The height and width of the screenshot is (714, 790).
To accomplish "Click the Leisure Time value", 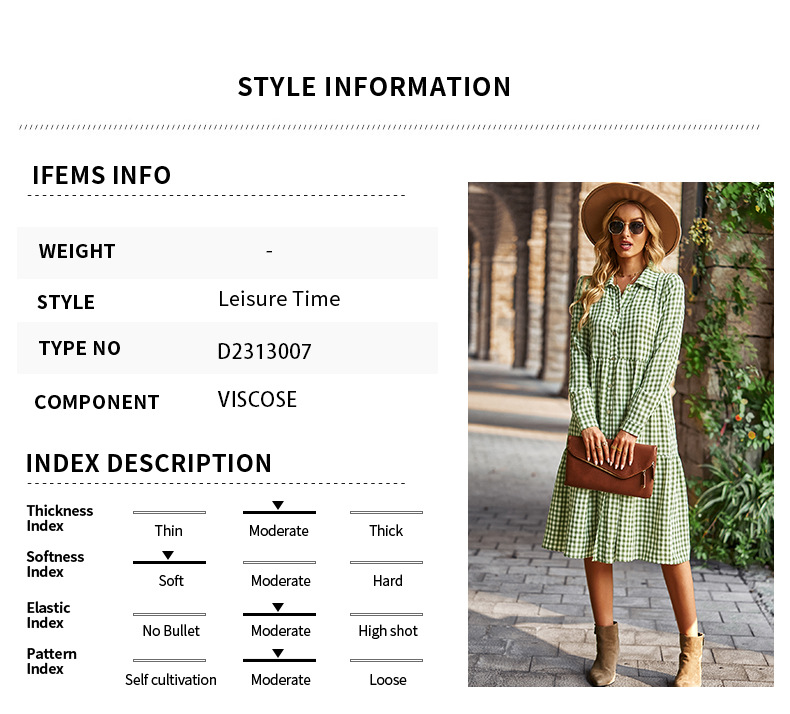I will [x=280, y=299].
